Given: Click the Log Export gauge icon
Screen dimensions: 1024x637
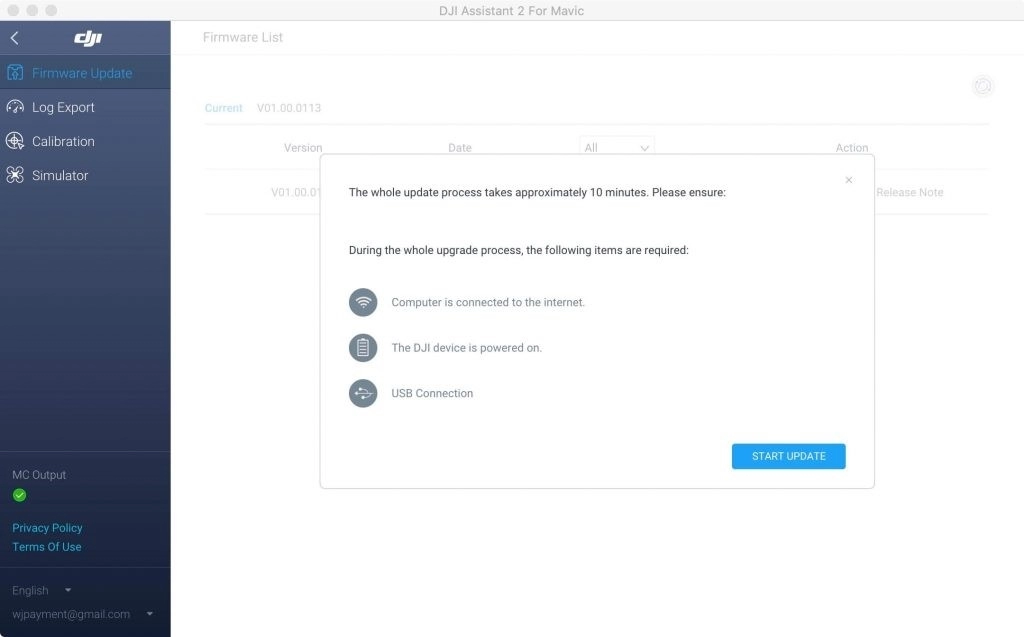Looking at the screenshot, I should point(15,107).
